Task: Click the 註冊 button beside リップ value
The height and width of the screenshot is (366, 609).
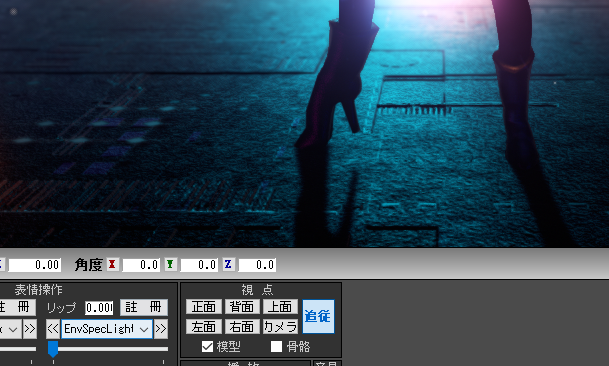Action: point(144,307)
